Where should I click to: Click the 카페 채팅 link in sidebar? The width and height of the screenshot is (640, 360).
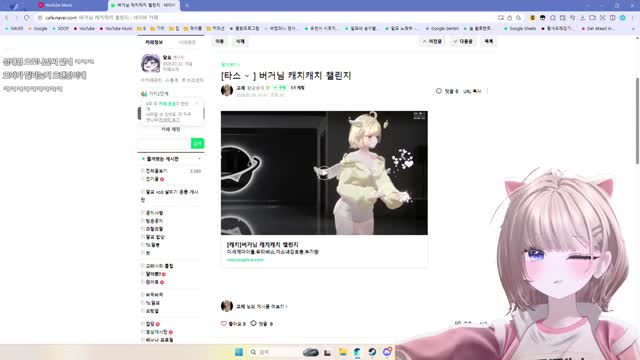coord(171,129)
